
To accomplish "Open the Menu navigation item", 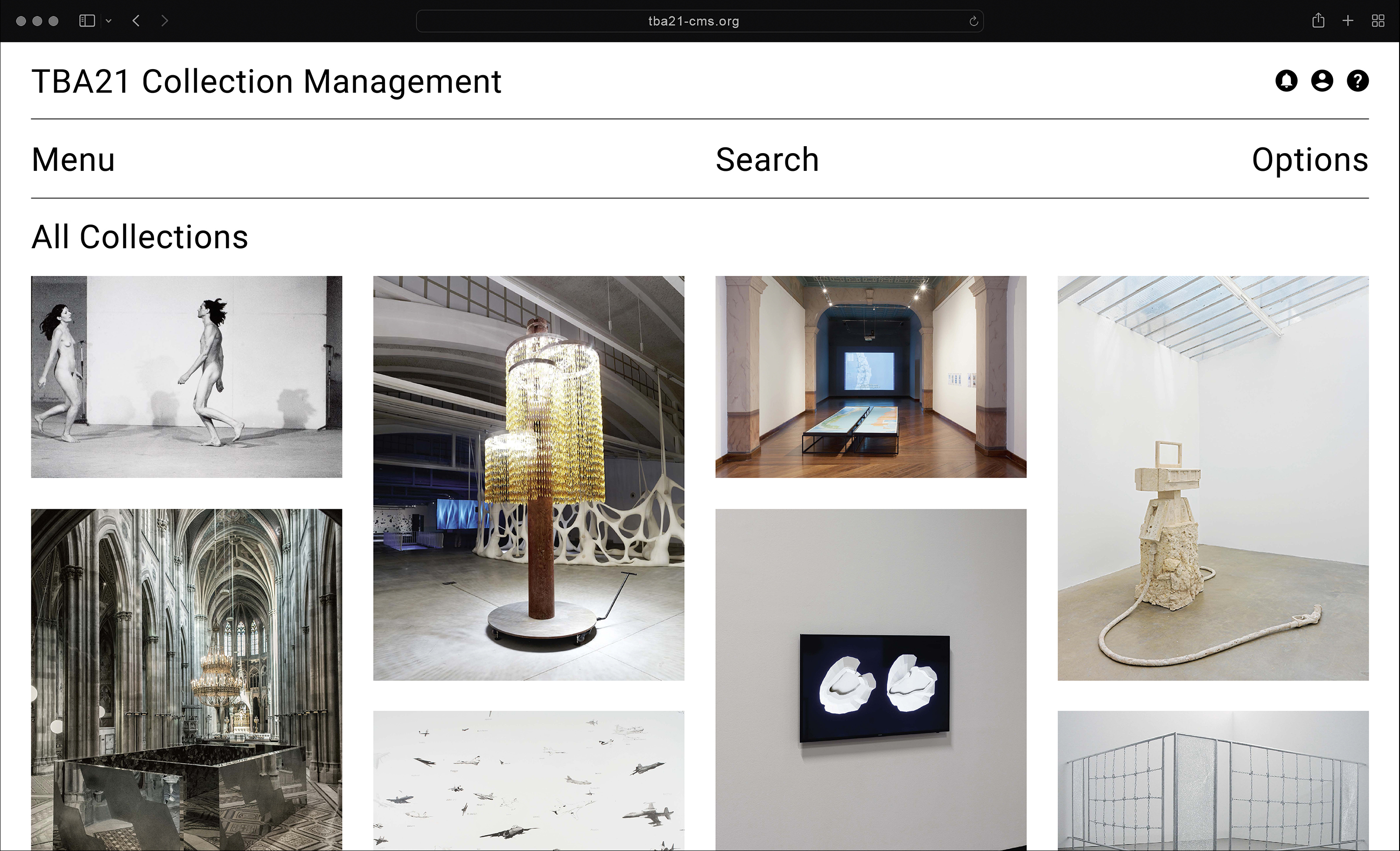I will (x=73, y=159).
